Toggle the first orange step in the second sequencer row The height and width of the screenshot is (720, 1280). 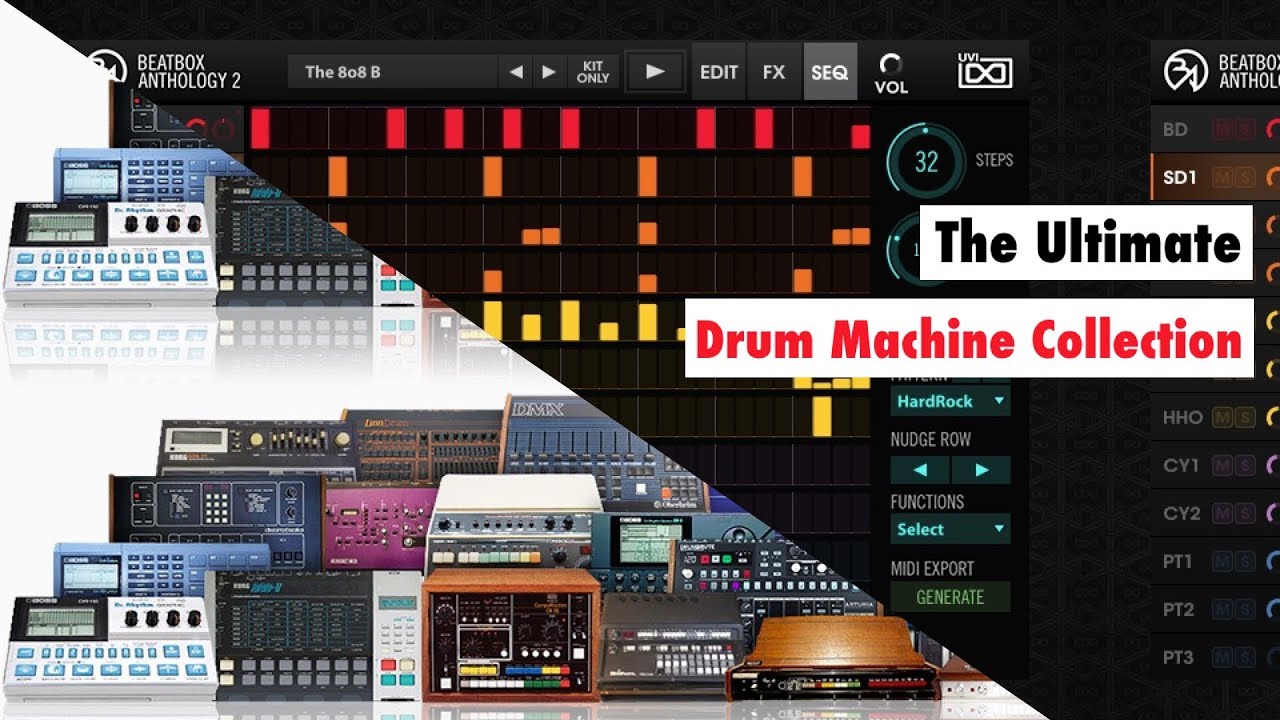(337, 176)
